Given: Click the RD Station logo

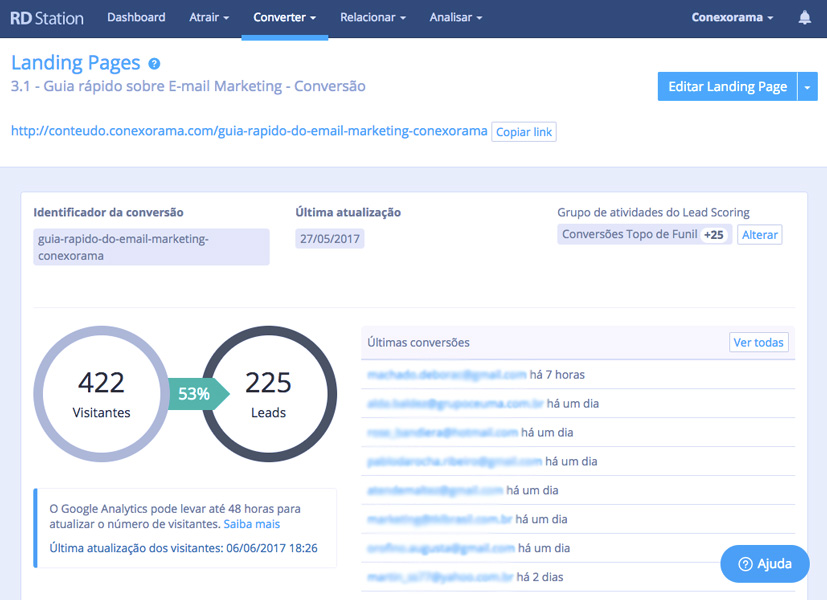Looking at the screenshot, I should [x=47, y=18].
